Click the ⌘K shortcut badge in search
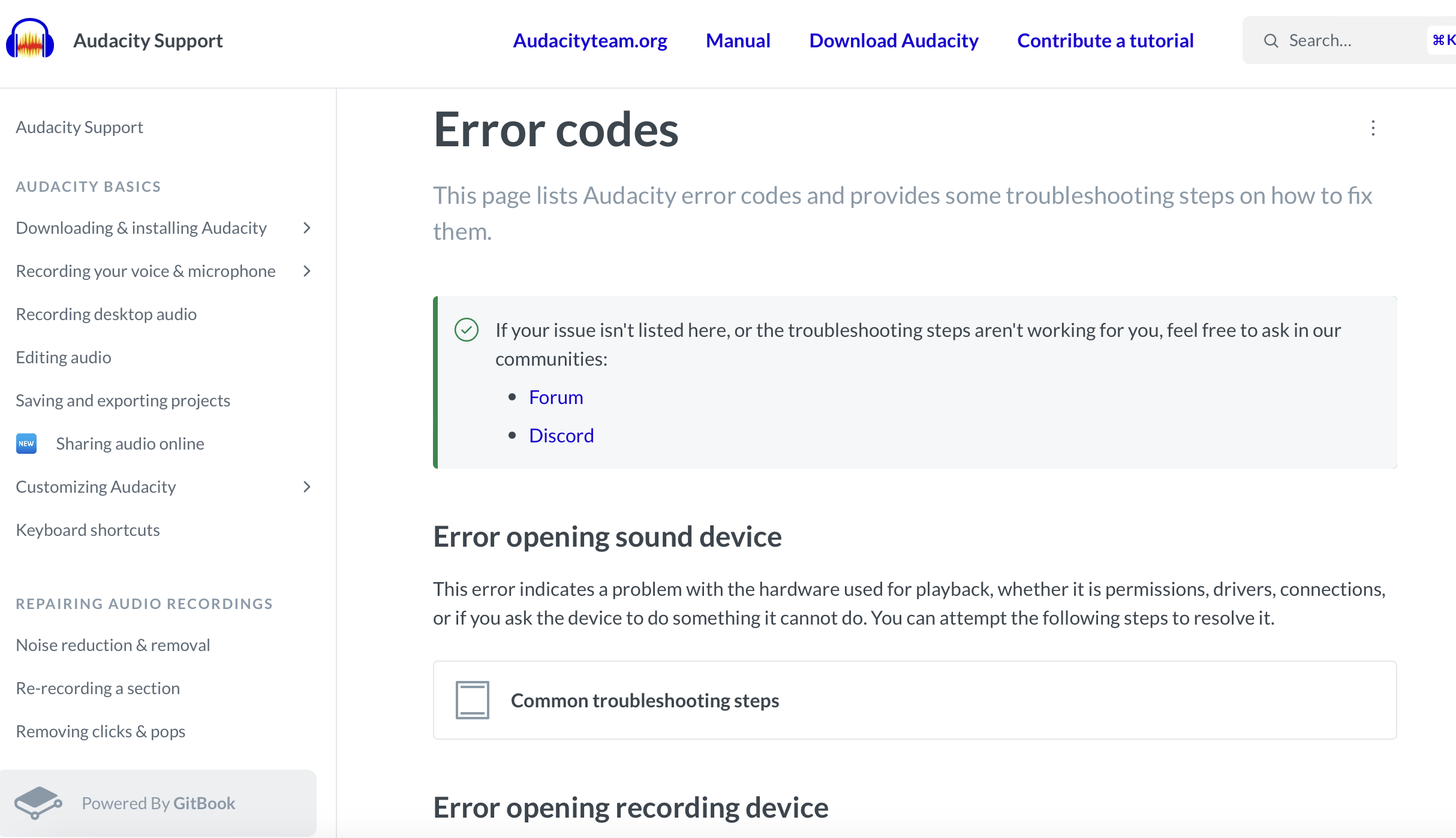The width and height of the screenshot is (1456, 838). [1443, 41]
